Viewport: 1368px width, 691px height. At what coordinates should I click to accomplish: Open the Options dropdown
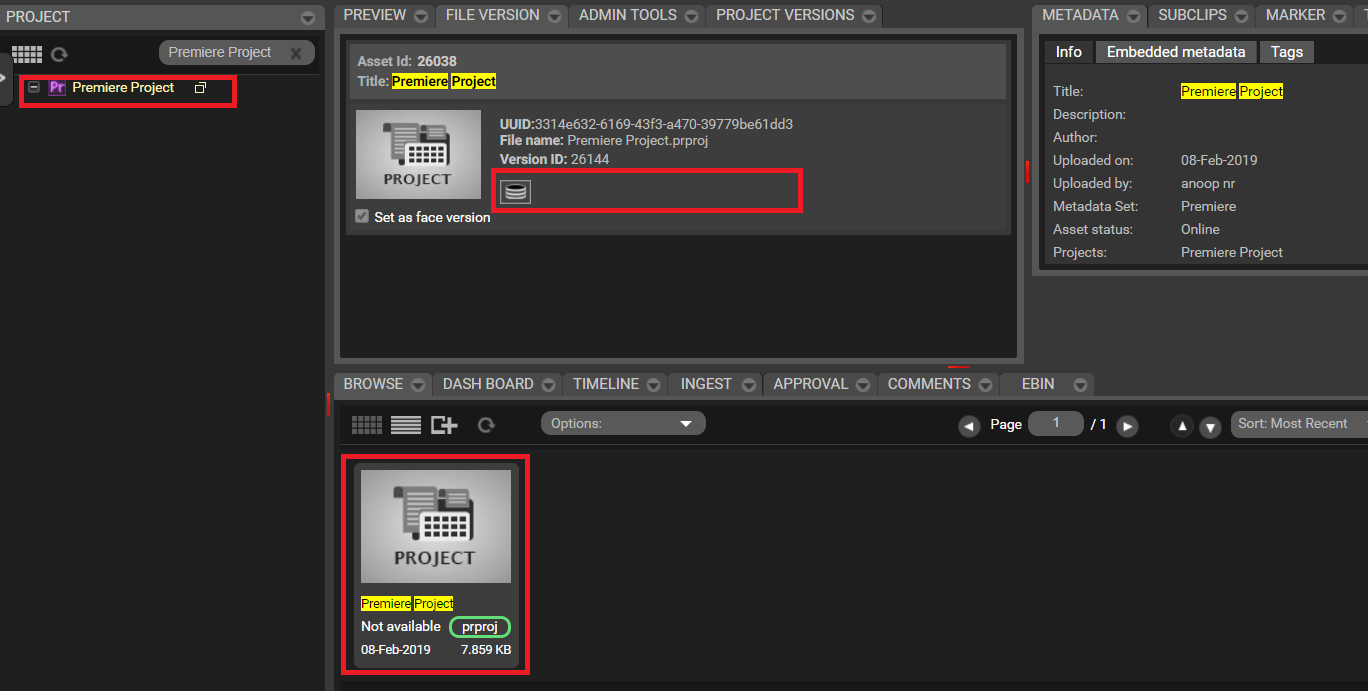pos(623,423)
